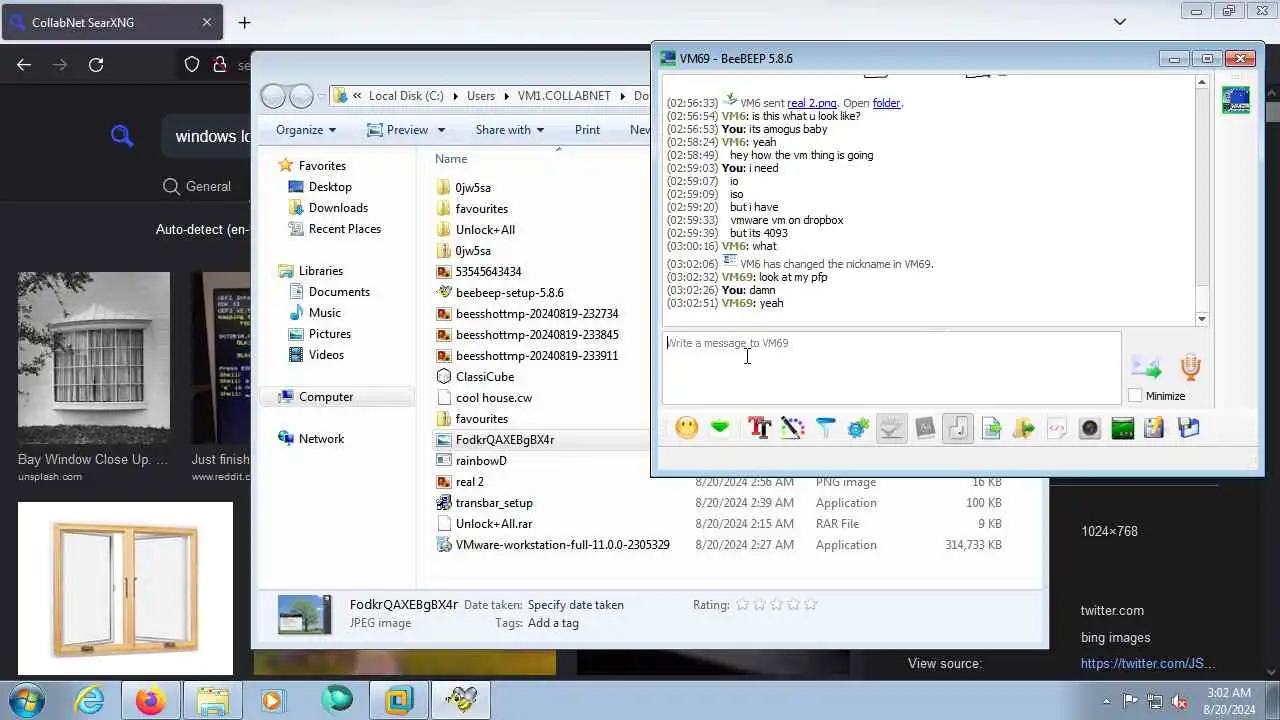Click the BeeBEEP avatar image top right

pyautogui.click(x=1236, y=100)
